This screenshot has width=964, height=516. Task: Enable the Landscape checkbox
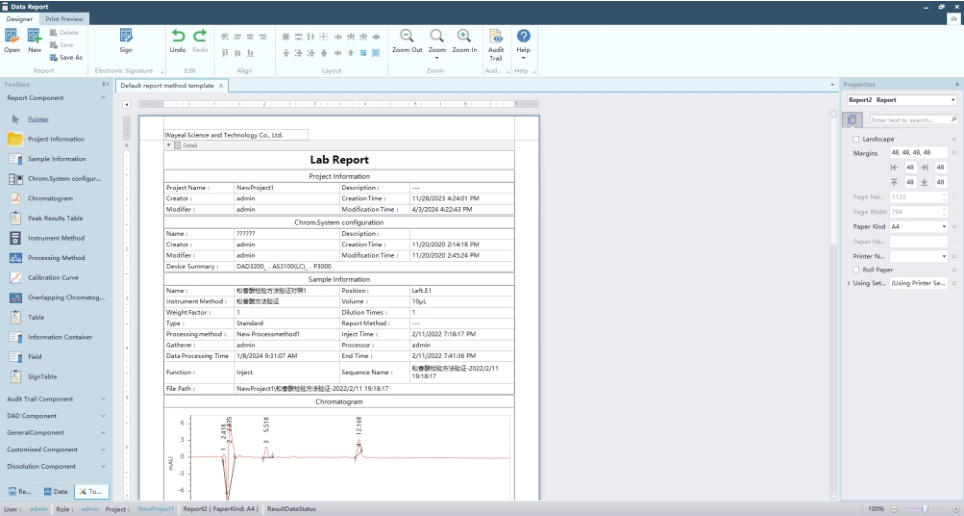click(x=856, y=139)
